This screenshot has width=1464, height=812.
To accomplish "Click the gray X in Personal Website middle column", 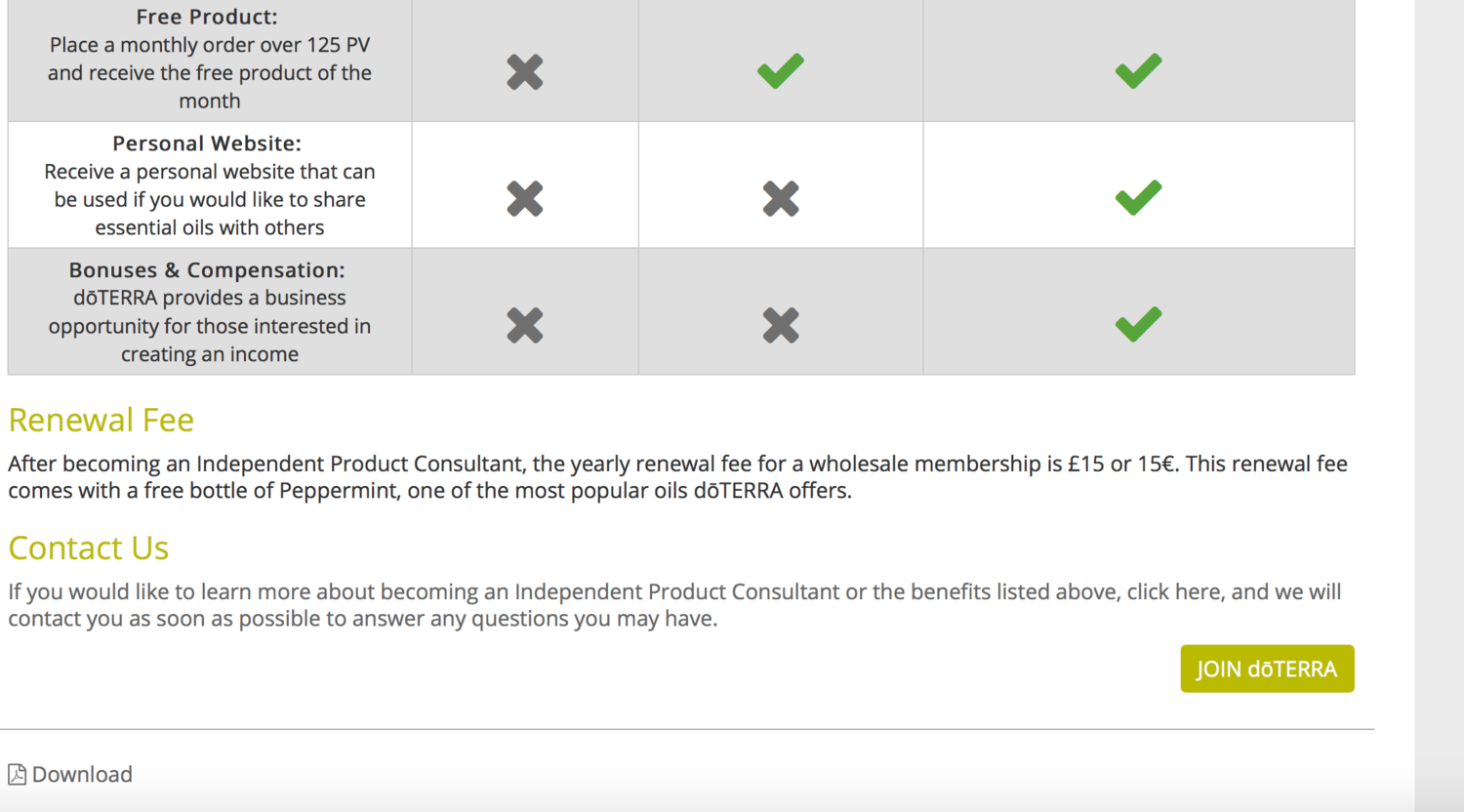I will pyautogui.click(x=781, y=199).
